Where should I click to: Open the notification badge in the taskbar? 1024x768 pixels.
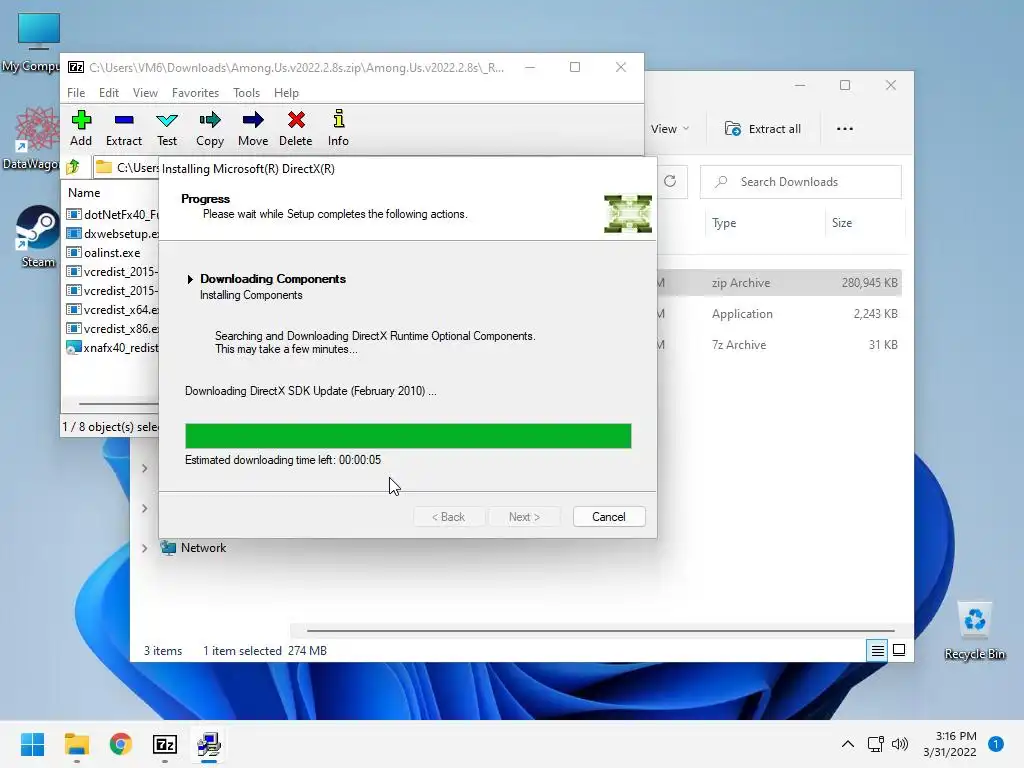tap(996, 744)
